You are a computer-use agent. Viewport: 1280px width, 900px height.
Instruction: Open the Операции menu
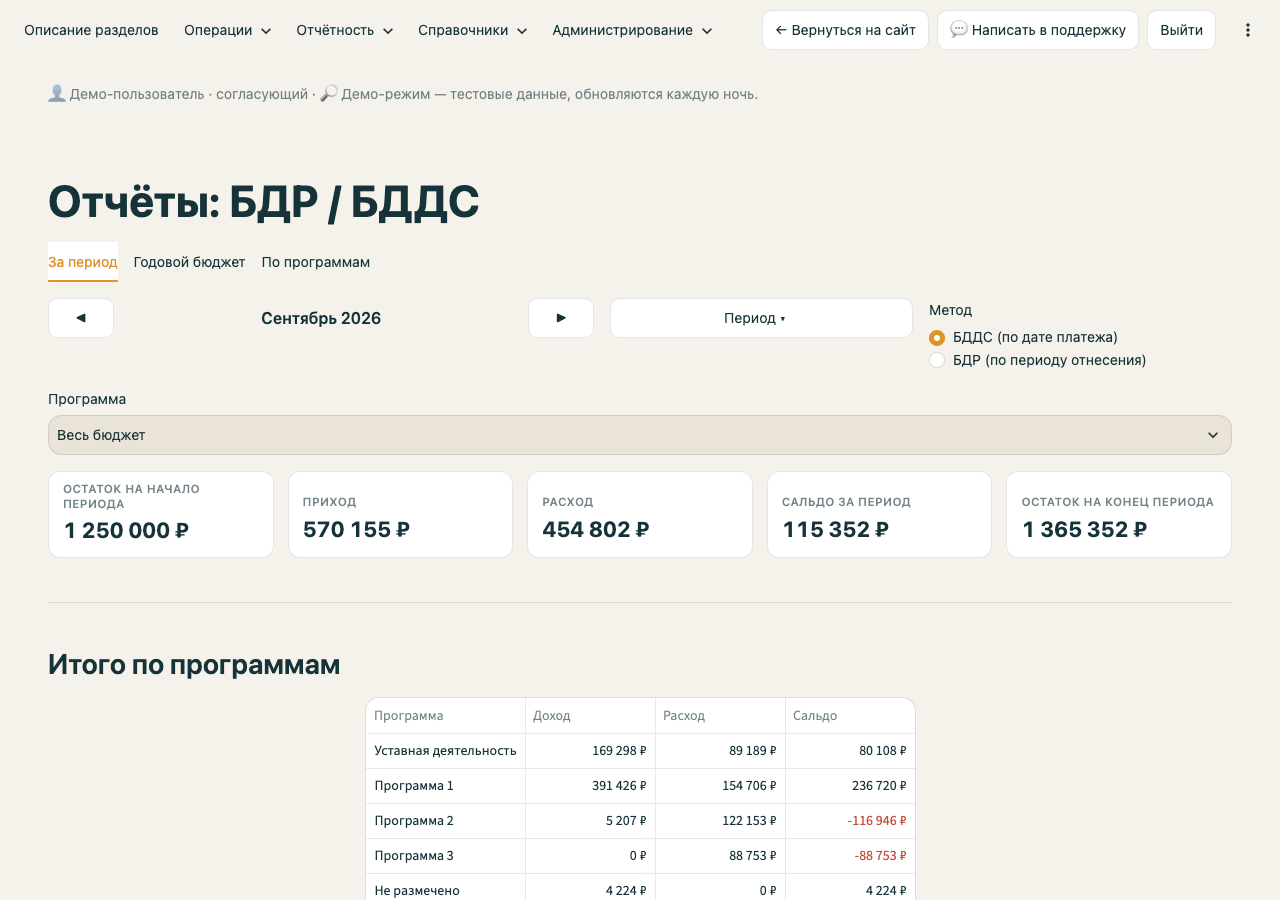point(227,30)
